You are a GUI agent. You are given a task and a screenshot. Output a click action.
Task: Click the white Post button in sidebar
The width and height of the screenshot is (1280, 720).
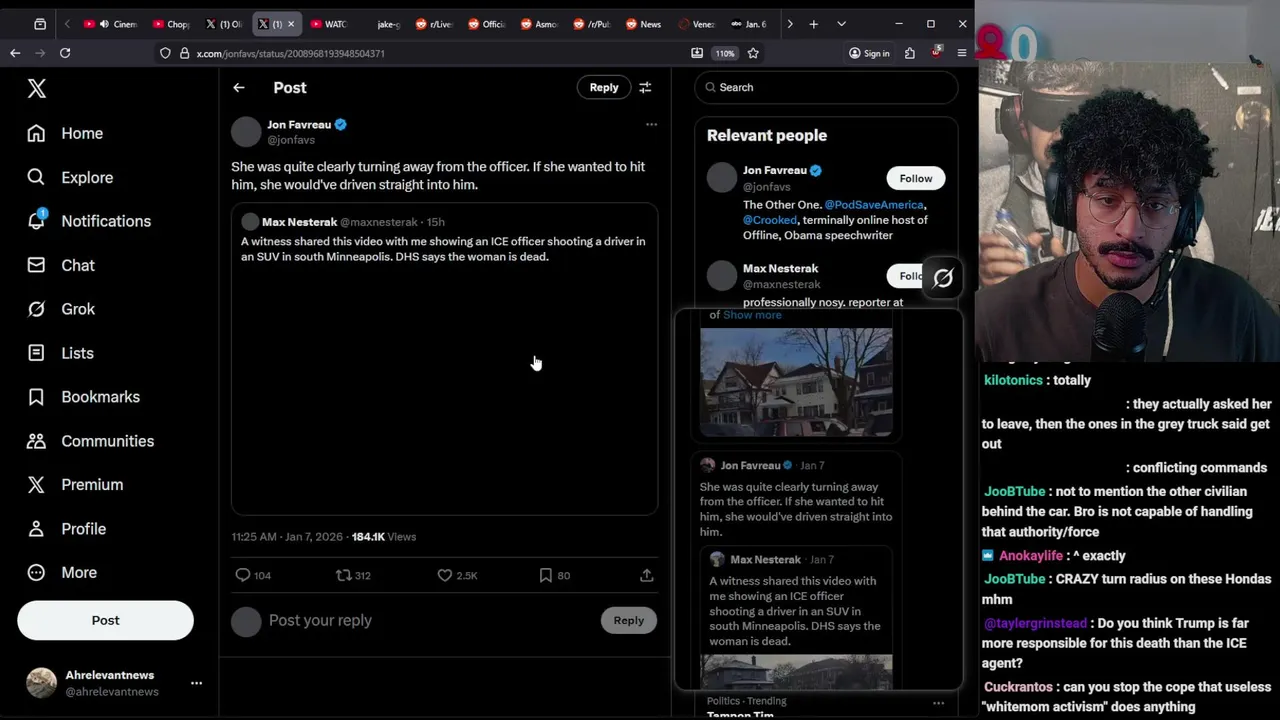coord(105,620)
